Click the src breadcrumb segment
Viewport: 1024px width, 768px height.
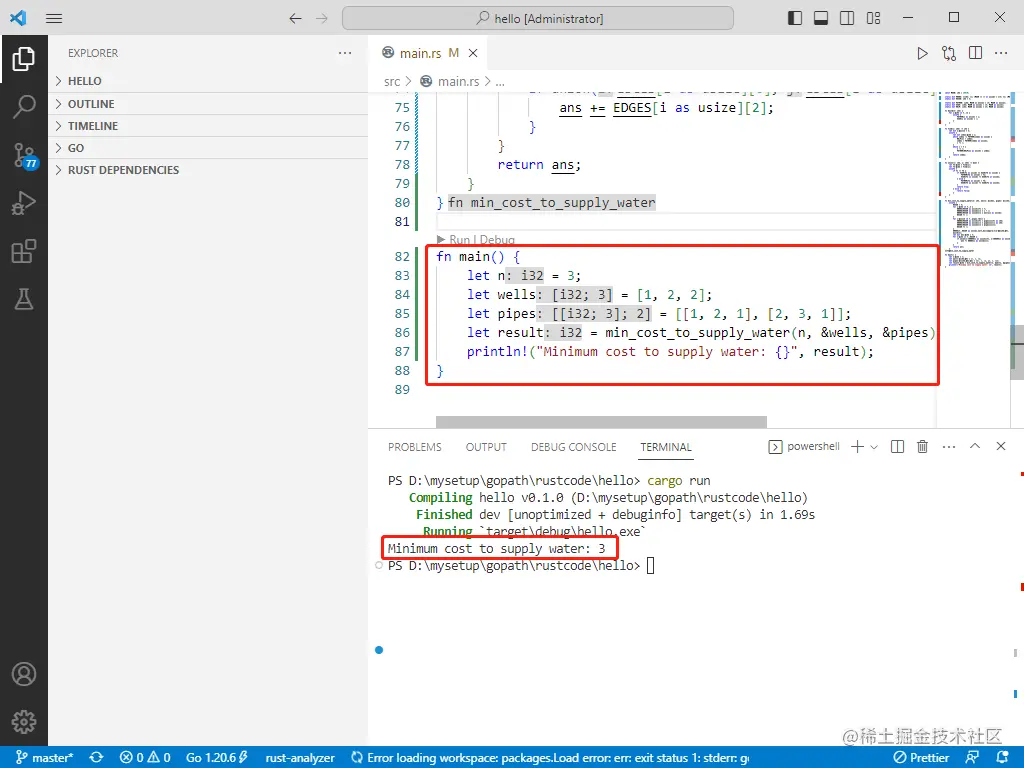coord(392,82)
